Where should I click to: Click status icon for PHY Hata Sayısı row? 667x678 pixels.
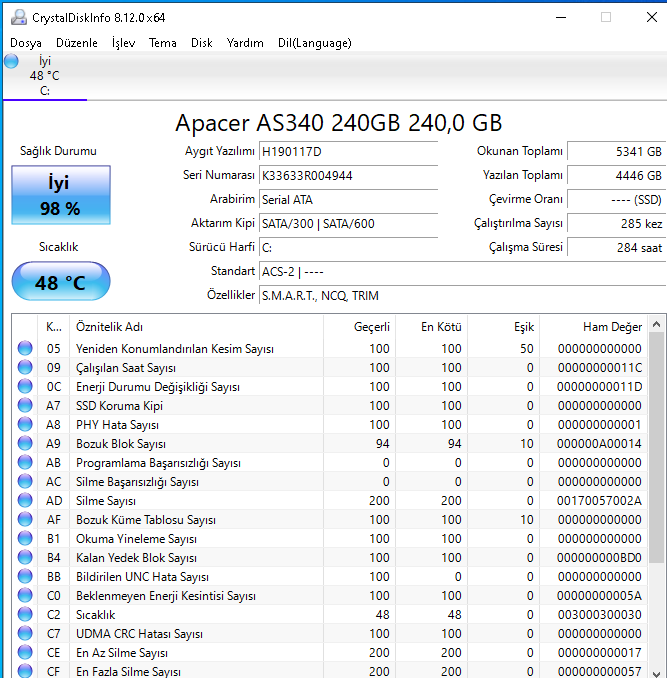[25, 425]
